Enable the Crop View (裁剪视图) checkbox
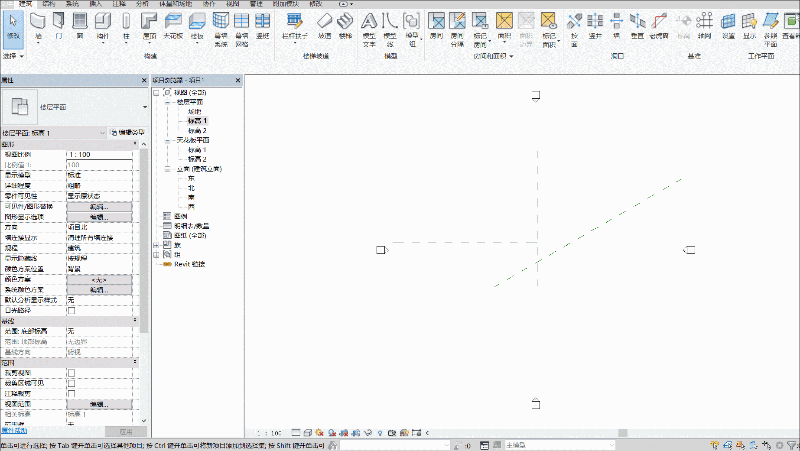This screenshot has width=800, height=451. click(71, 371)
